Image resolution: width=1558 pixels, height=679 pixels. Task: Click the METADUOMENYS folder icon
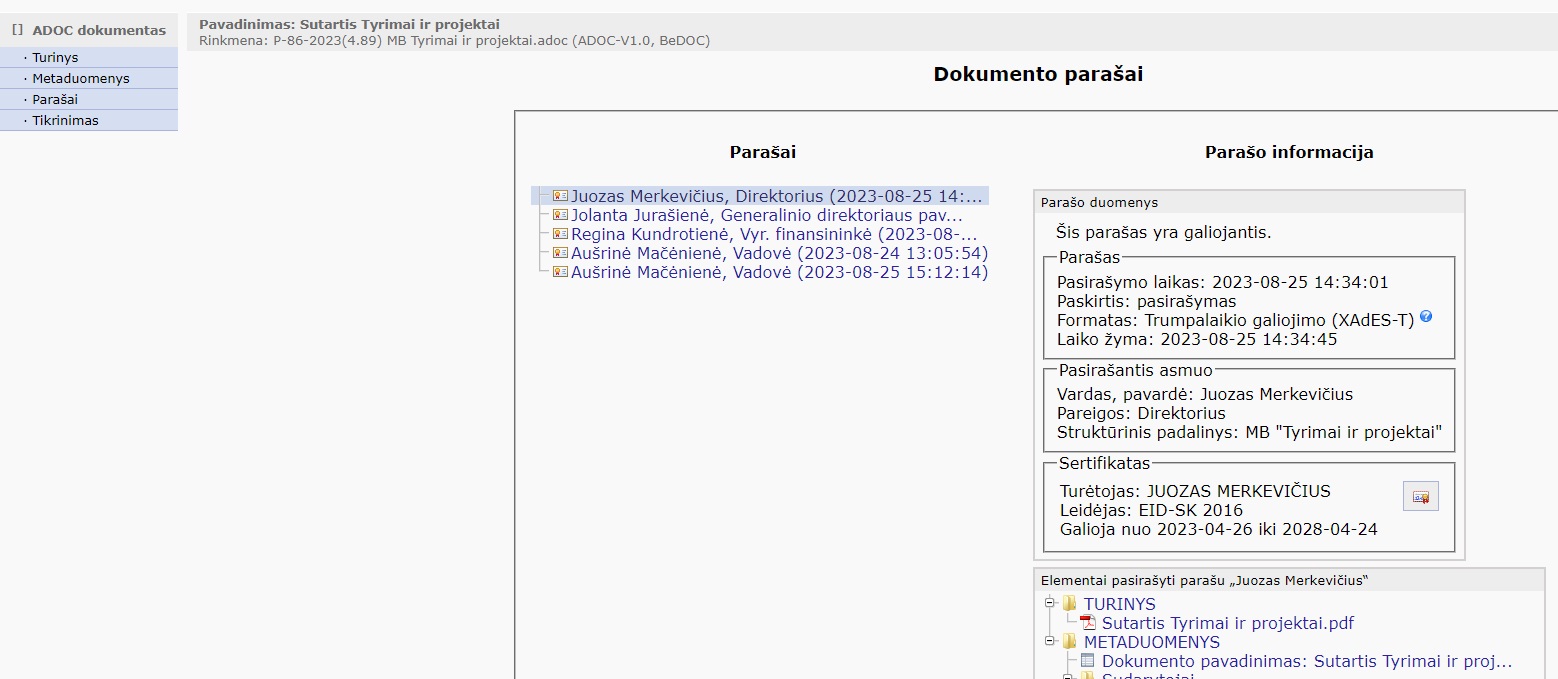(1070, 642)
